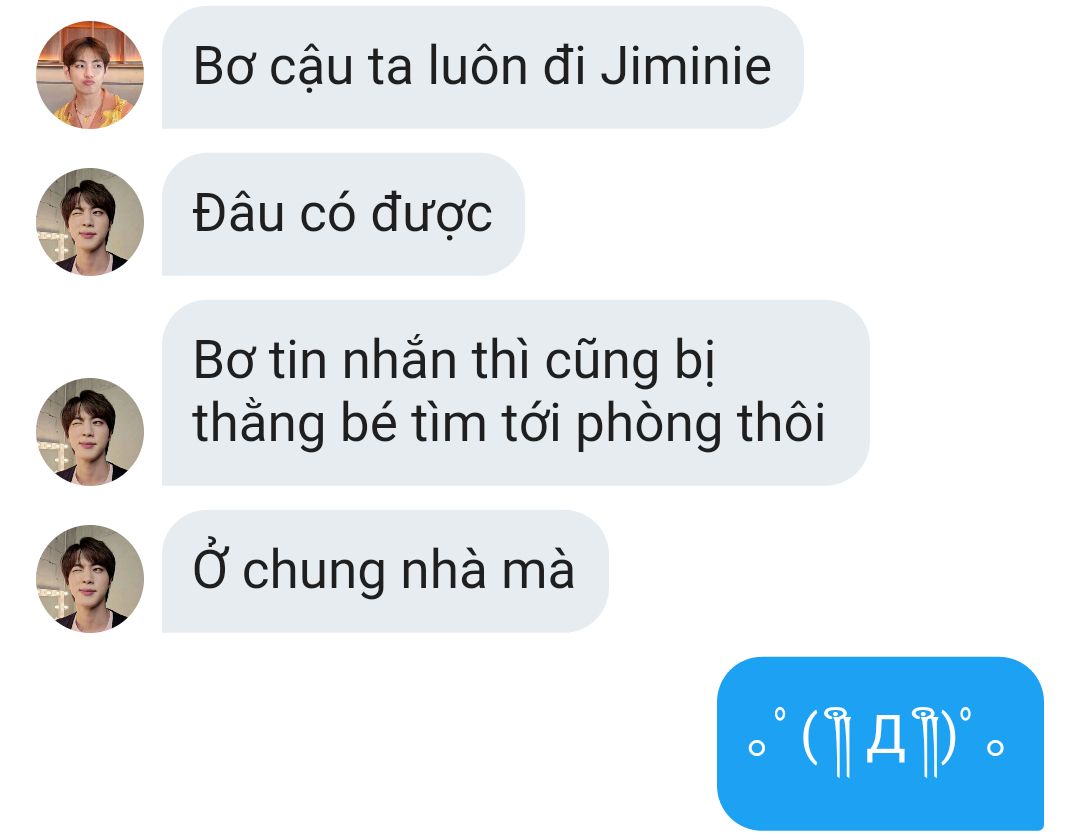Click the word "chung" in the fourth message
Screen dimensions: 1080x837
click(x=313, y=572)
